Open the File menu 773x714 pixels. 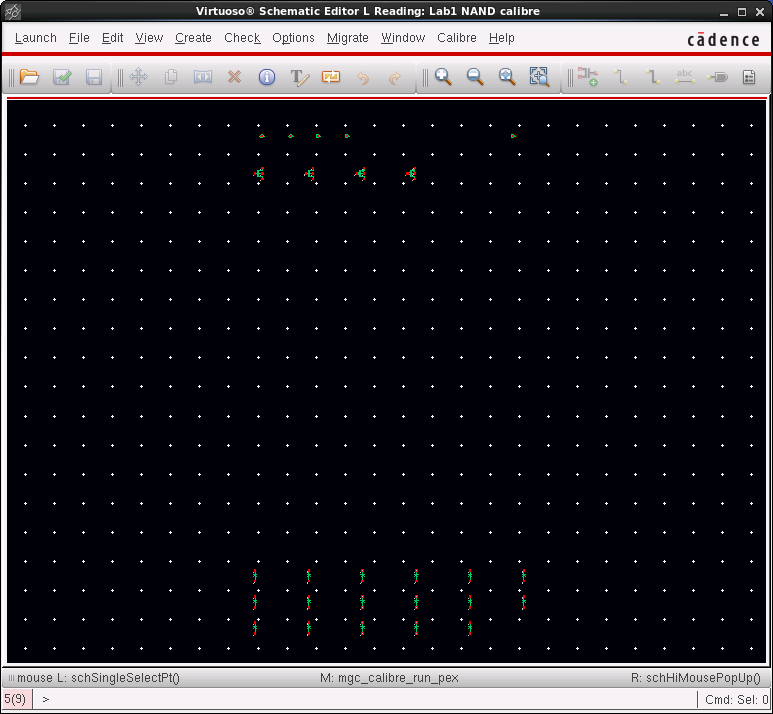pos(79,38)
